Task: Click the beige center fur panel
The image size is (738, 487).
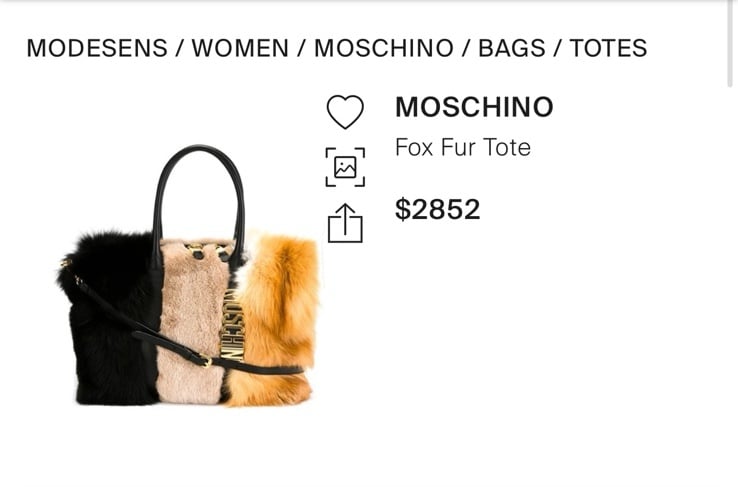Action: pyautogui.click(x=193, y=325)
